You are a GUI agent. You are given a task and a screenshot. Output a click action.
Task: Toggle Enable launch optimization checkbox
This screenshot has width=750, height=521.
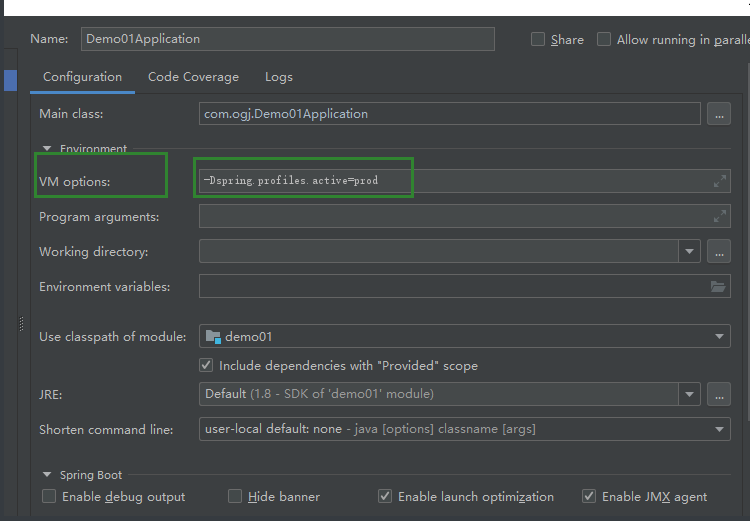(385, 496)
